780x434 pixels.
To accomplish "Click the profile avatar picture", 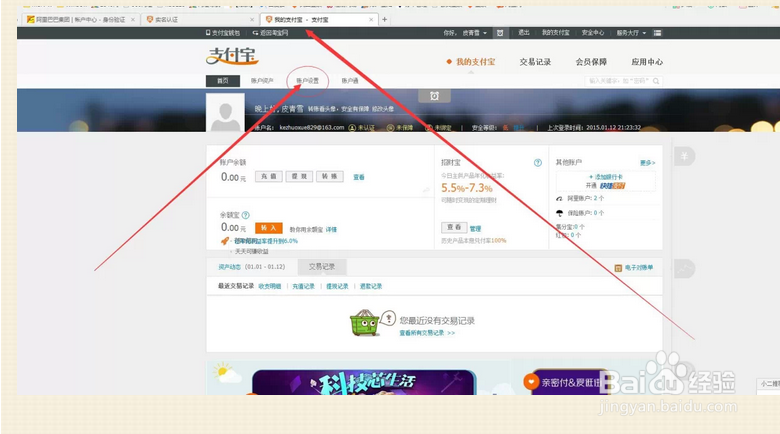I will [x=225, y=112].
